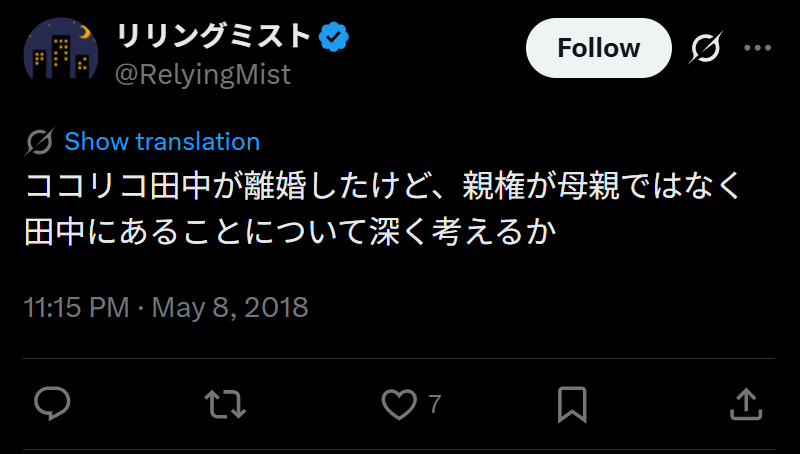The height and width of the screenshot is (454, 800).
Task: Reply to the post via speech bubble
Action: 52,404
